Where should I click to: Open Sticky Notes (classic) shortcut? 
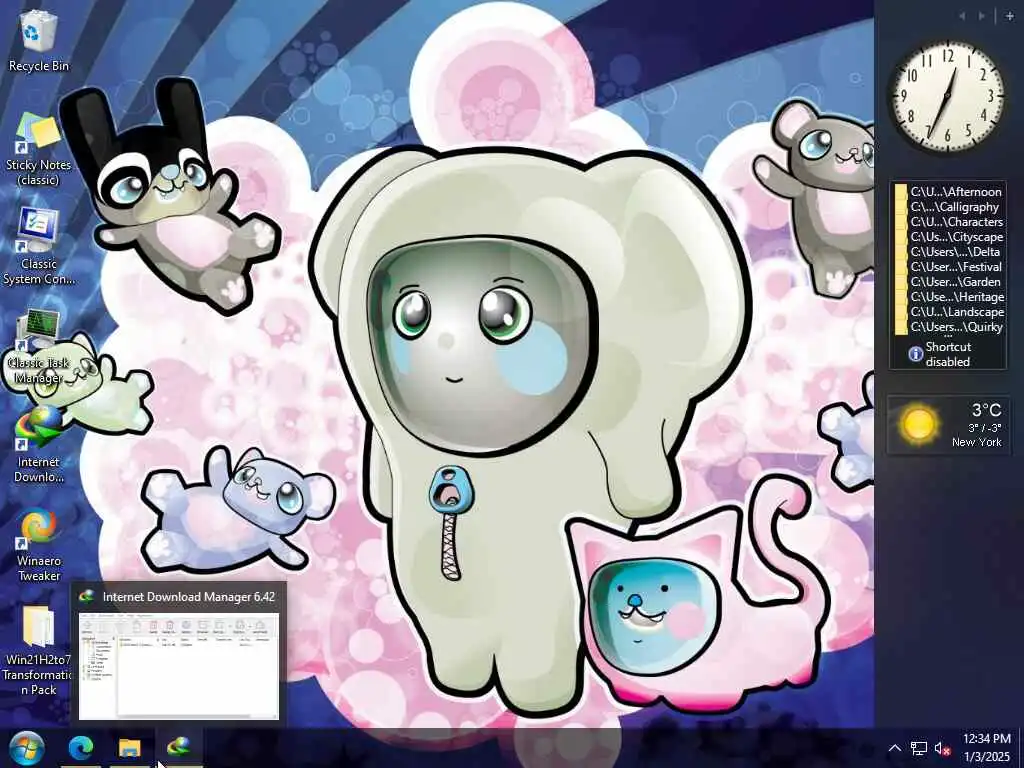coord(39,150)
